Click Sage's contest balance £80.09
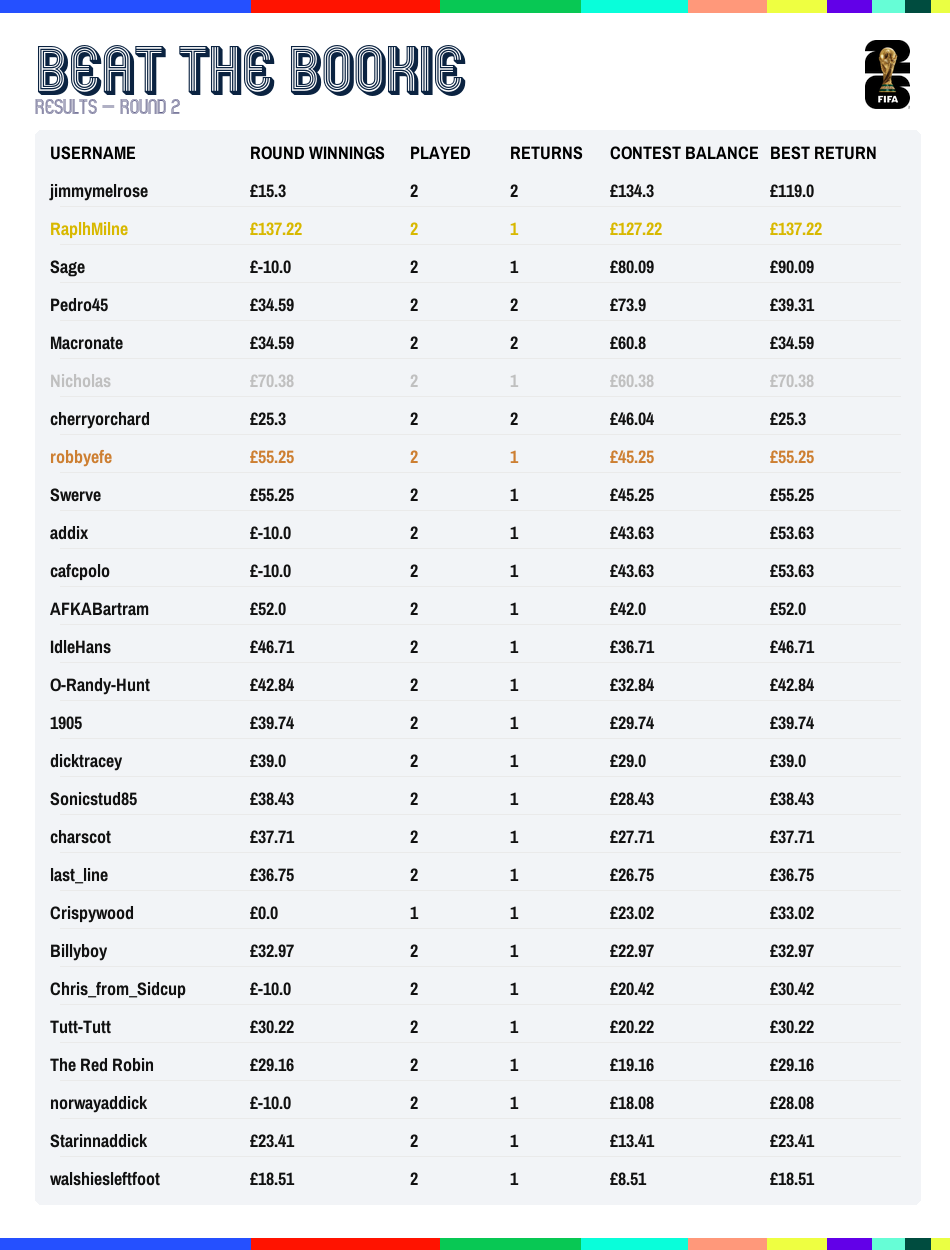This screenshot has width=950, height=1250. coord(632,267)
